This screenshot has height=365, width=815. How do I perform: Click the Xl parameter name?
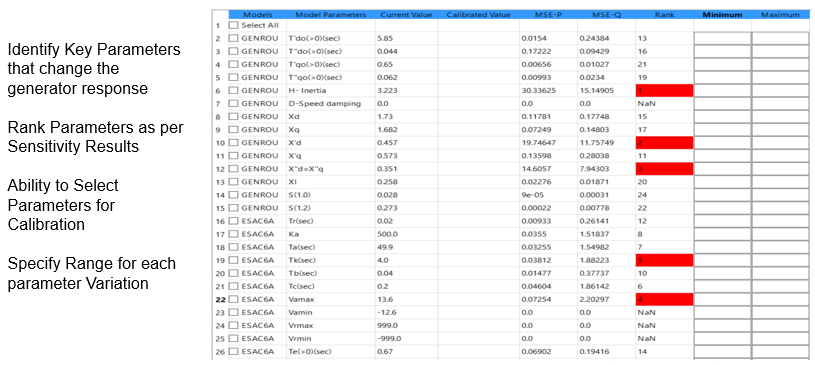pos(292,181)
